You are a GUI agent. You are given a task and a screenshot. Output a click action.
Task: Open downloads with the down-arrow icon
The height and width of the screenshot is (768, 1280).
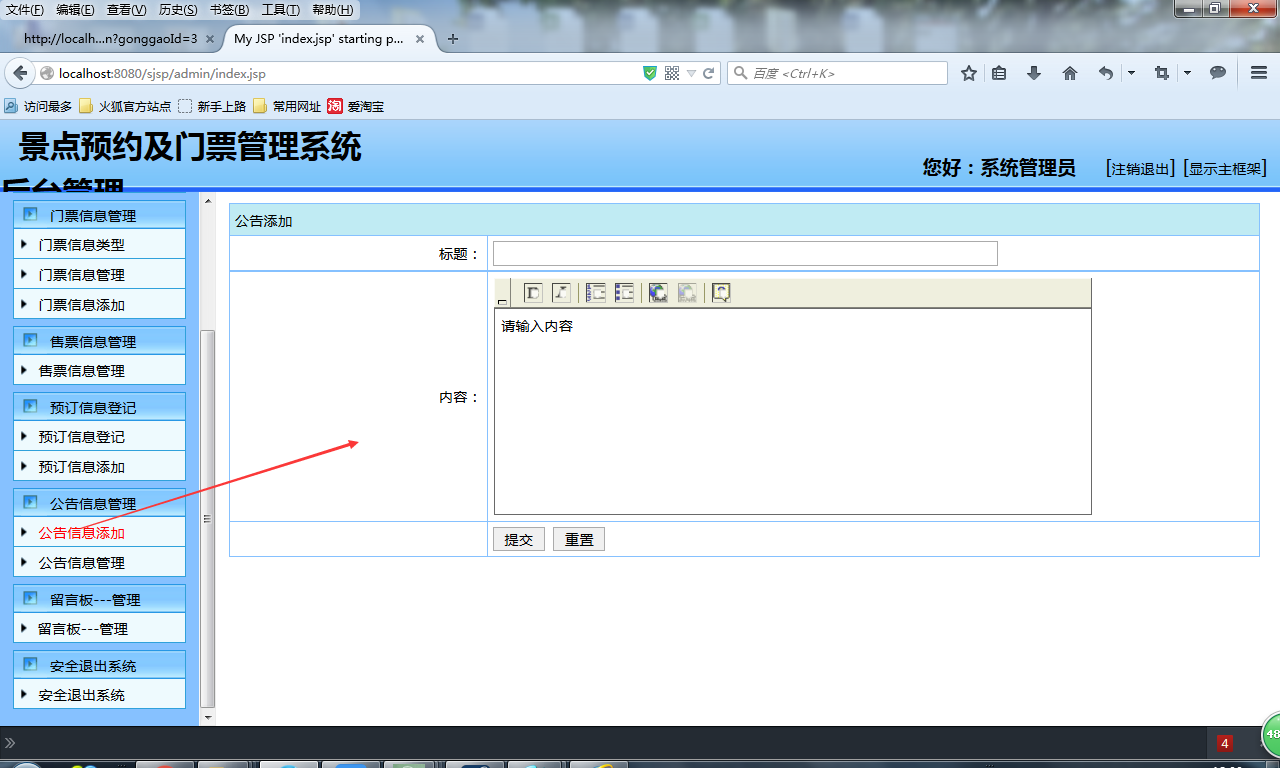(1034, 73)
